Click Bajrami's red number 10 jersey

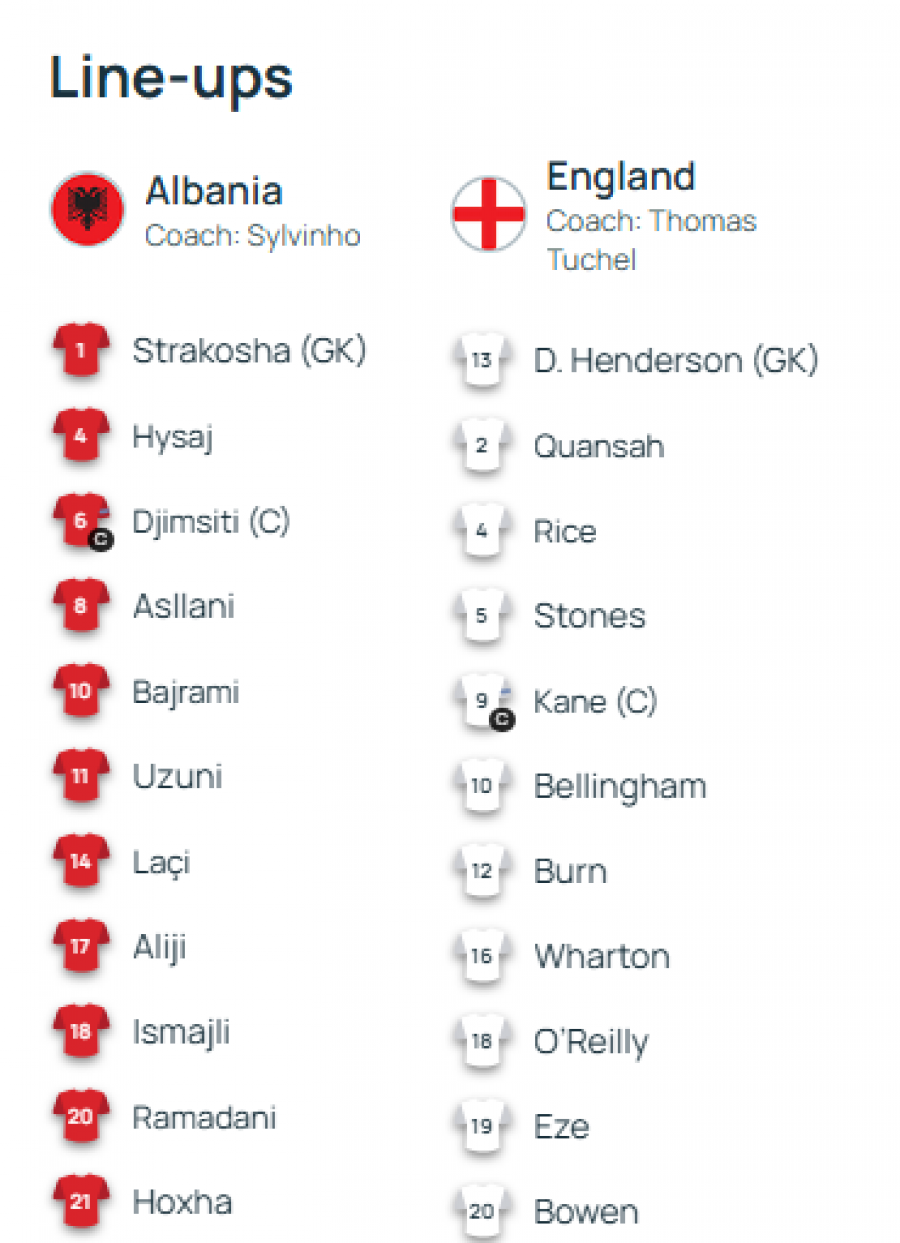tap(80, 691)
